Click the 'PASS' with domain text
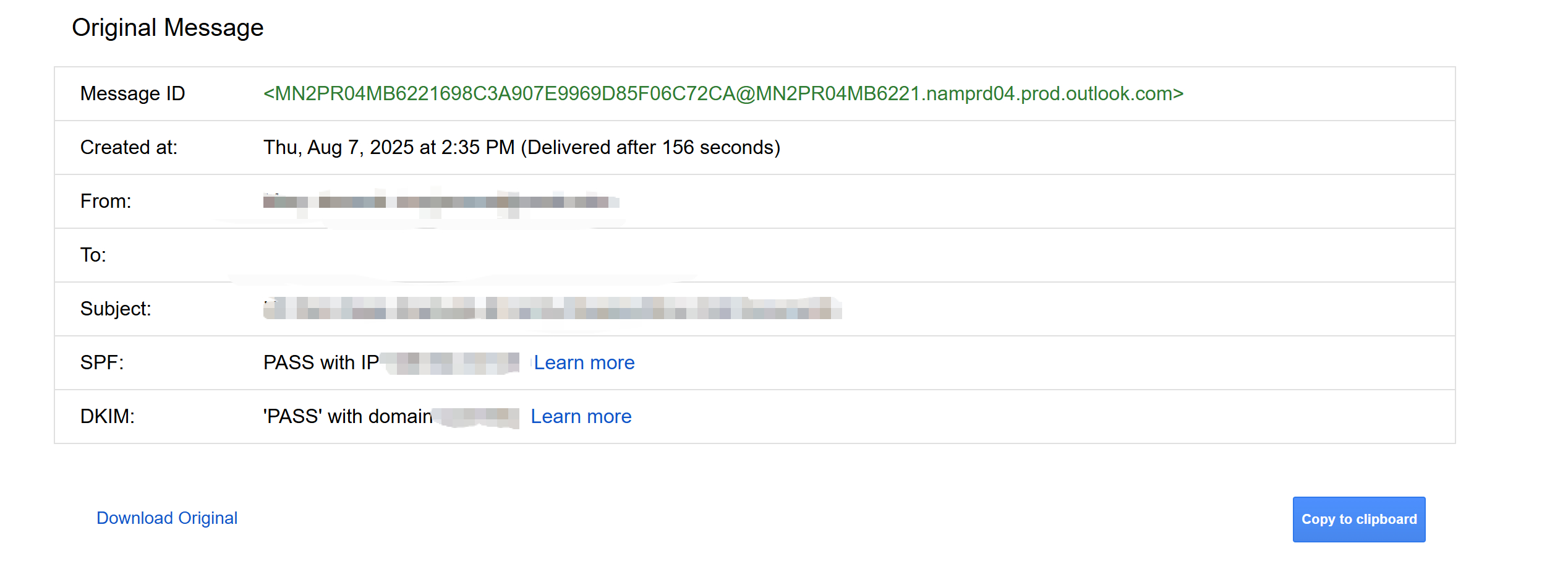Viewport: 1568px width, 569px height. point(347,416)
